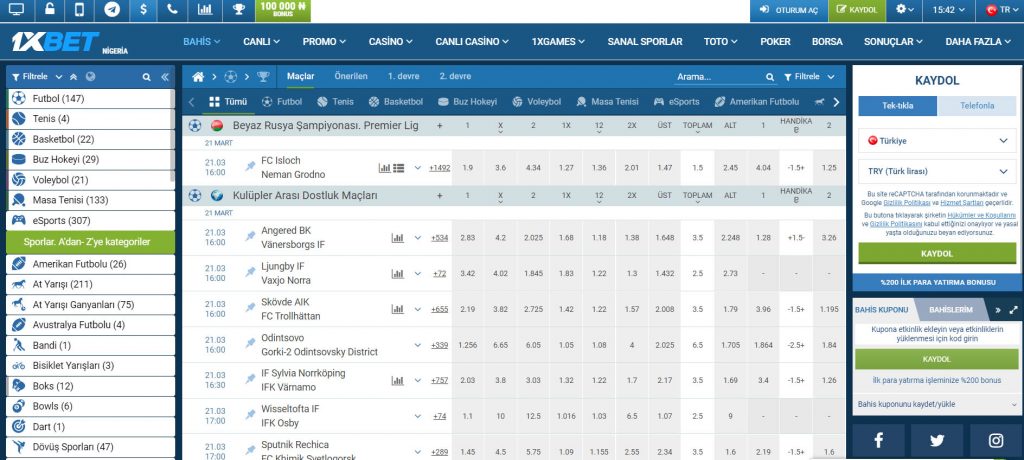The image size is (1024, 460).
Task: Click the home icon in breadcrumb
Action: [x=198, y=77]
